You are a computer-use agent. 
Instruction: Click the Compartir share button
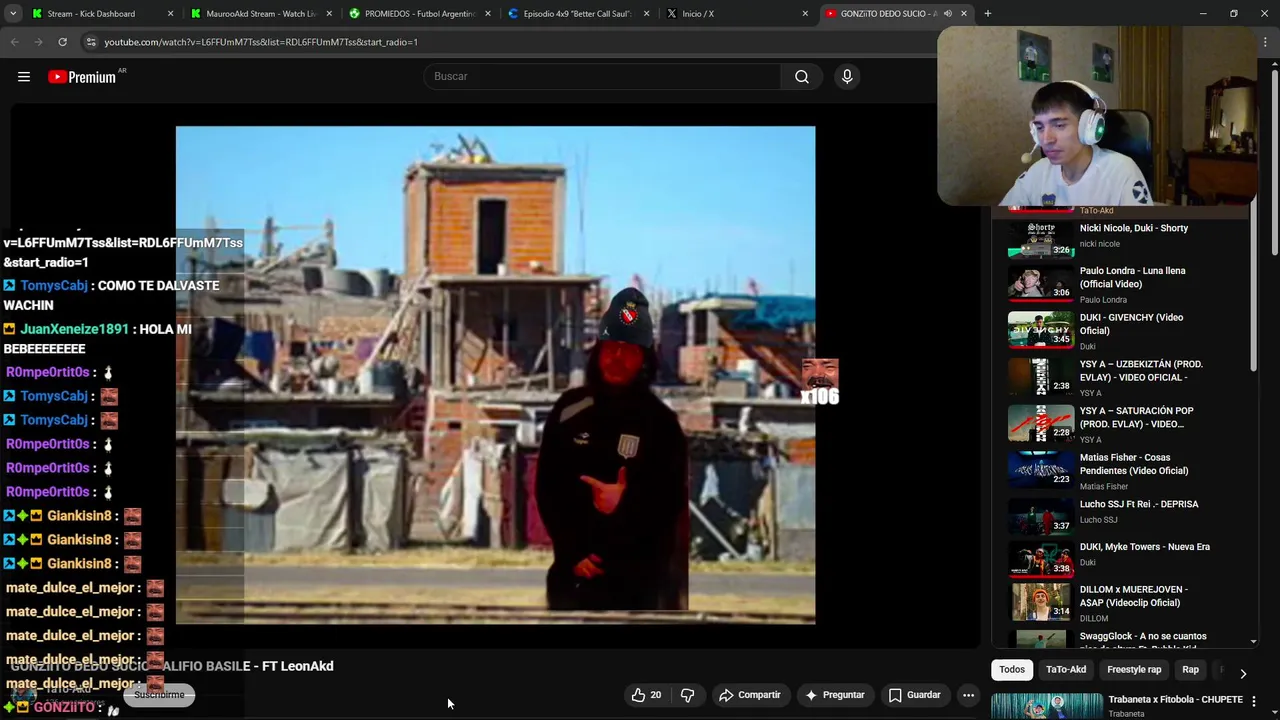(x=750, y=695)
